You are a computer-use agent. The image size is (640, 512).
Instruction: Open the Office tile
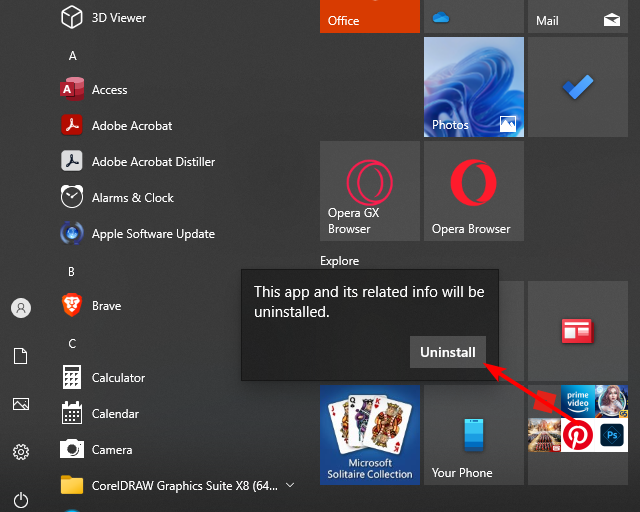tap(370, 16)
